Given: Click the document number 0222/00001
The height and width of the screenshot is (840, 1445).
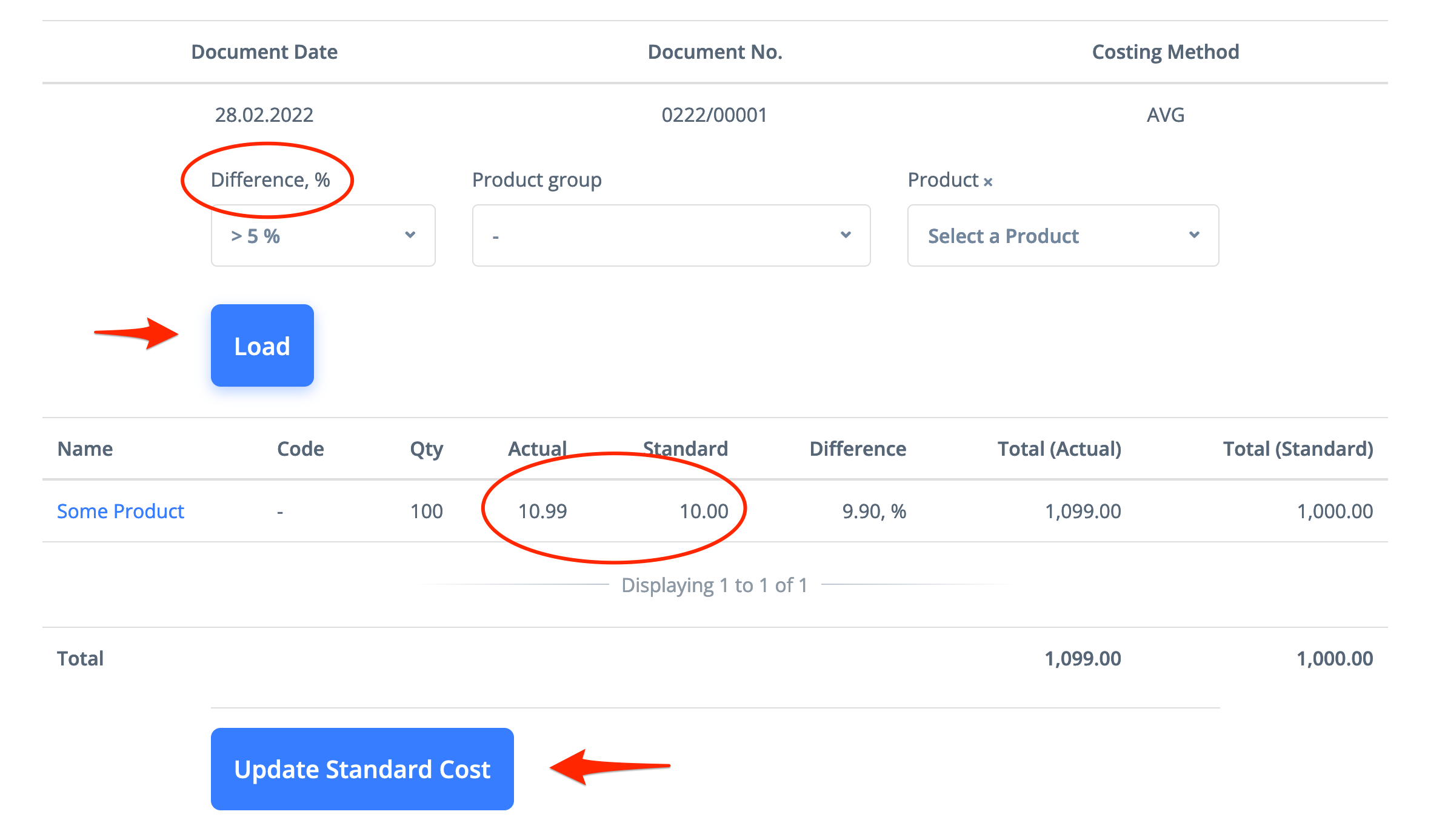Looking at the screenshot, I should [714, 115].
